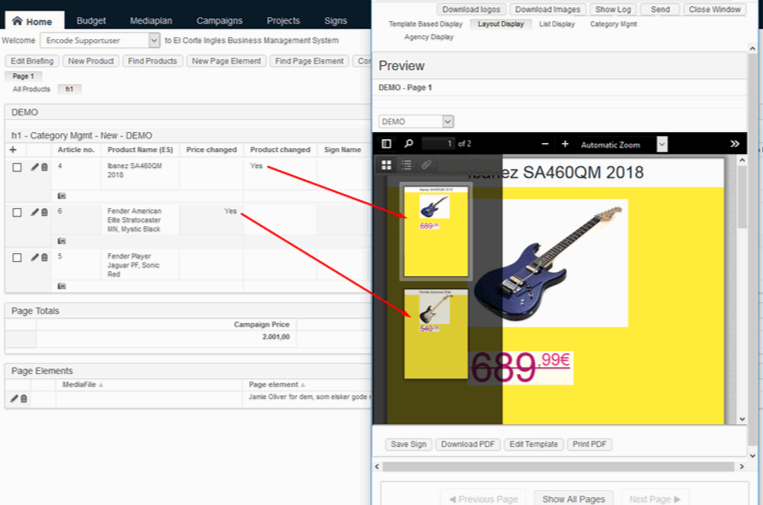
Task: Switch to Agency Display tab
Action: coord(429,37)
